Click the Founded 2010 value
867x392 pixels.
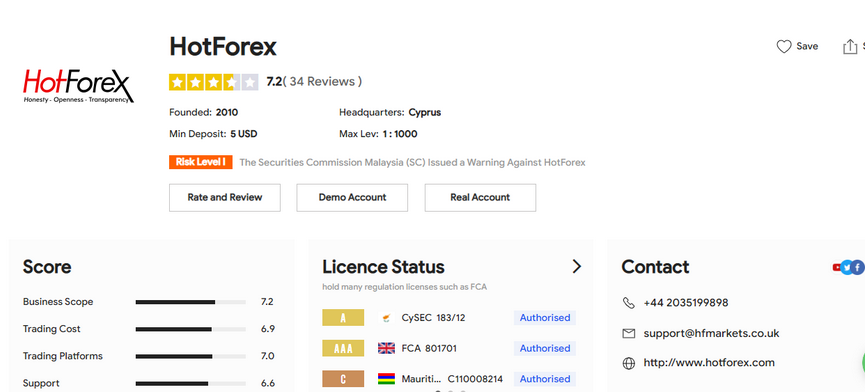227,112
